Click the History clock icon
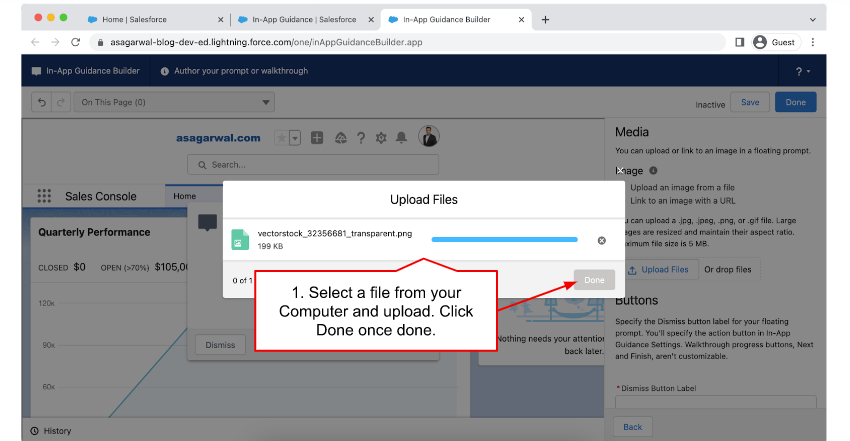Screen dimensions: 850x441 (35, 431)
